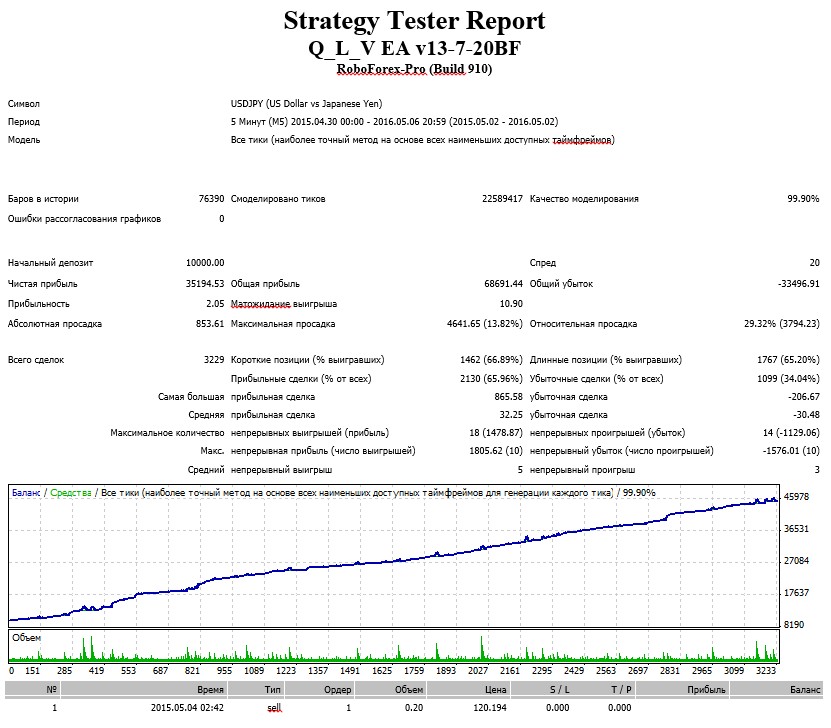Image resolution: width=831 pixels, height=728 pixels.
Task: Select trade time 2015.05.04 02:42
Action: click(187, 708)
